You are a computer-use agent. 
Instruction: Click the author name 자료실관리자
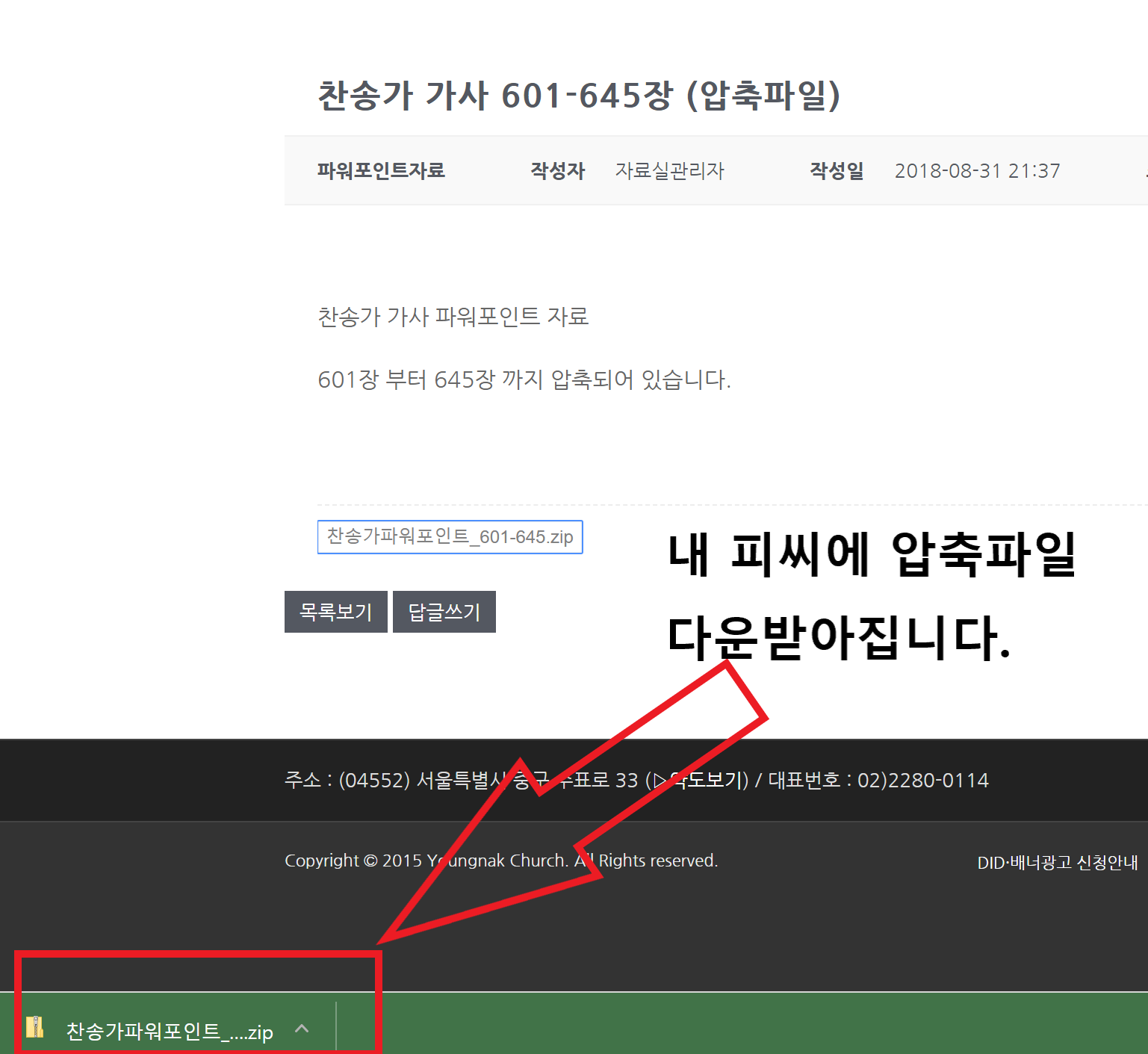pyautogui.click(x=669, y=171)
